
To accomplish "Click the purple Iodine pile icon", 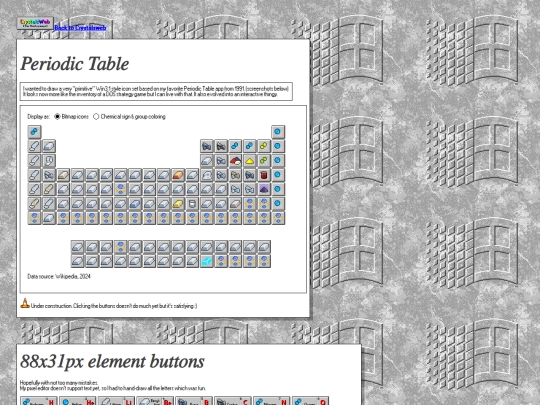I will click(x=264, y=189).
